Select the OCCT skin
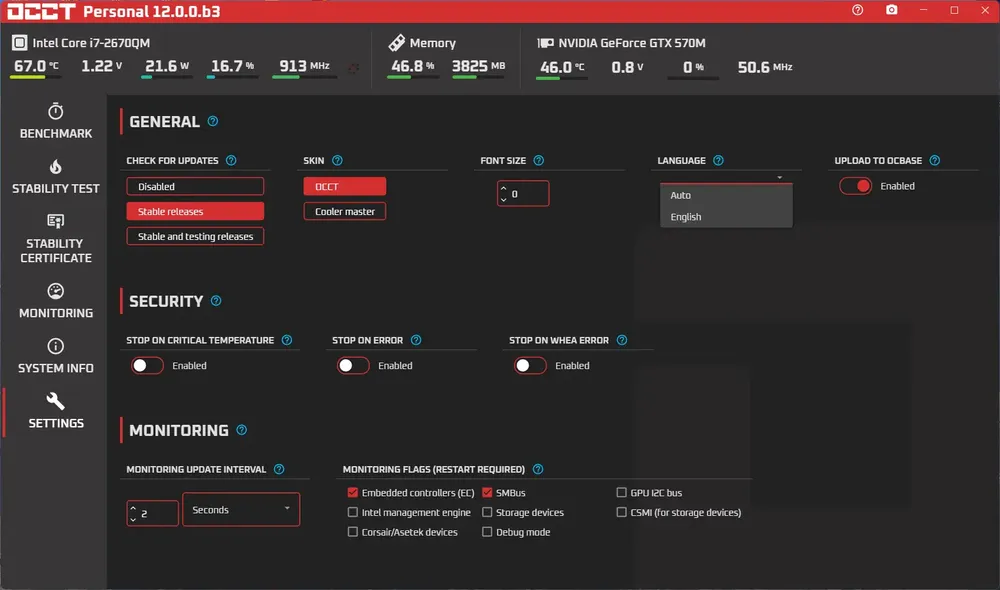Screen dimensions: 1000x590 344,186
